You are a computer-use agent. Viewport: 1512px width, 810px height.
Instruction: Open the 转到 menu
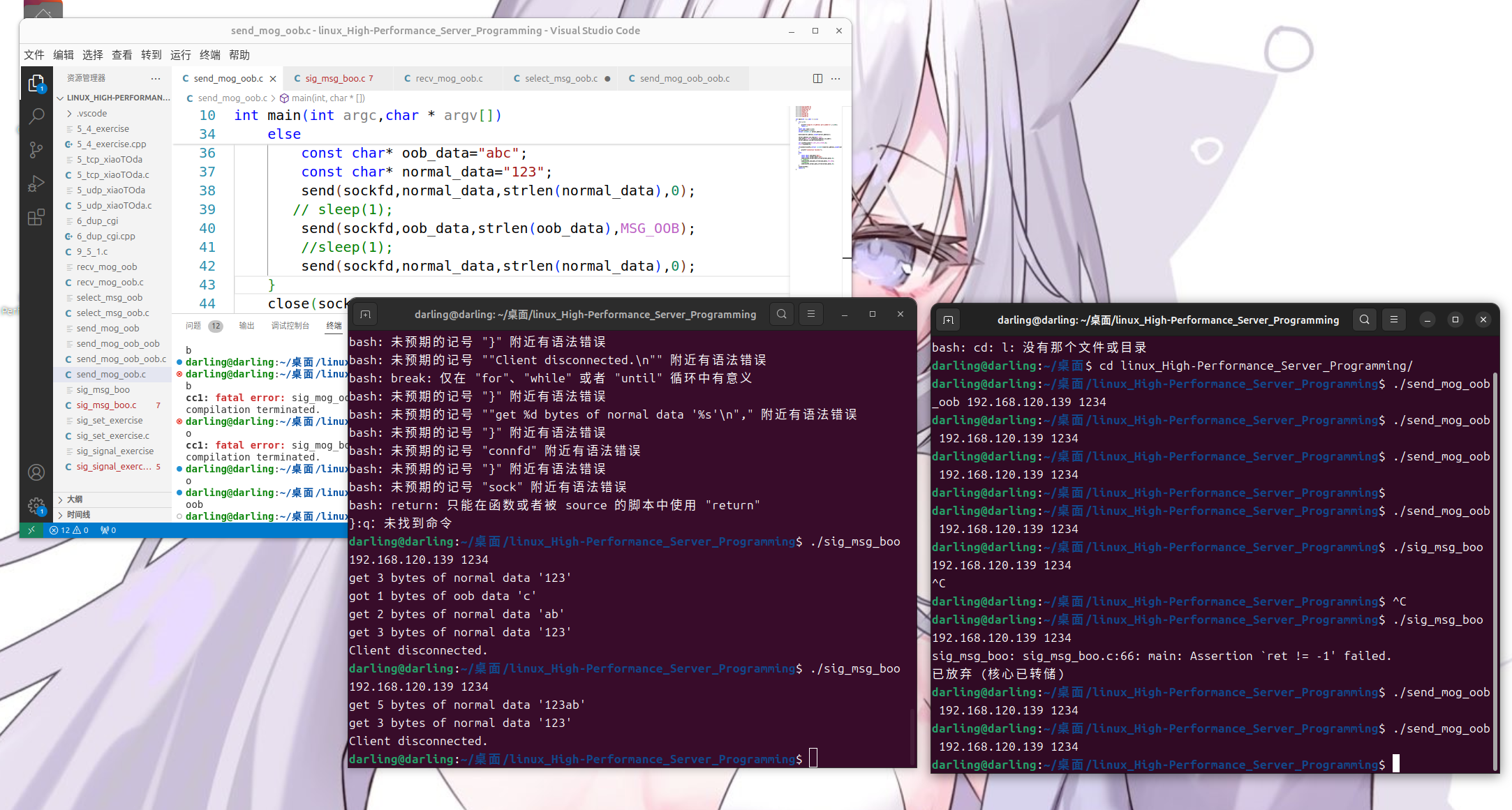click(151, 55)
